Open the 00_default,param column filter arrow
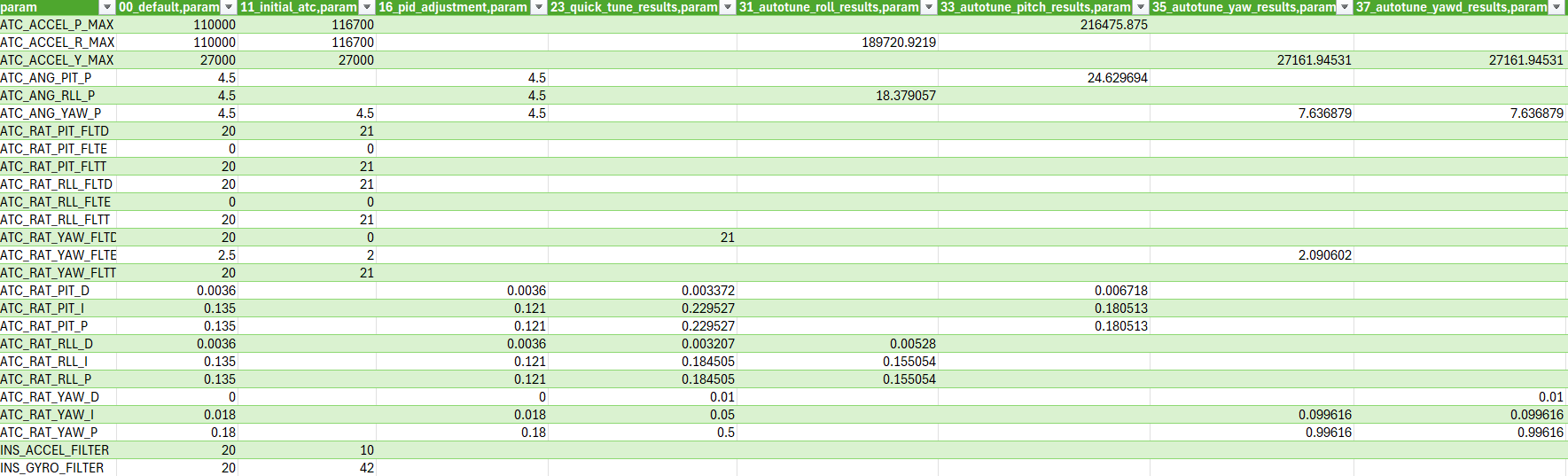Screen dimensions: 1568x476 (229, 7)
